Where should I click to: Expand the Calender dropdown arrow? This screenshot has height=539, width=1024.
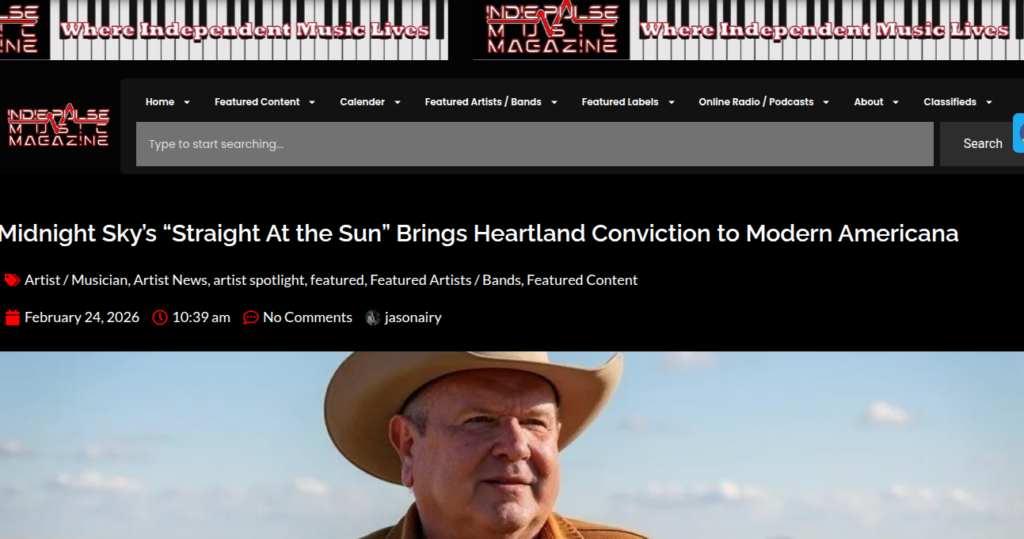pyautogui.click(x=397, y=103)
